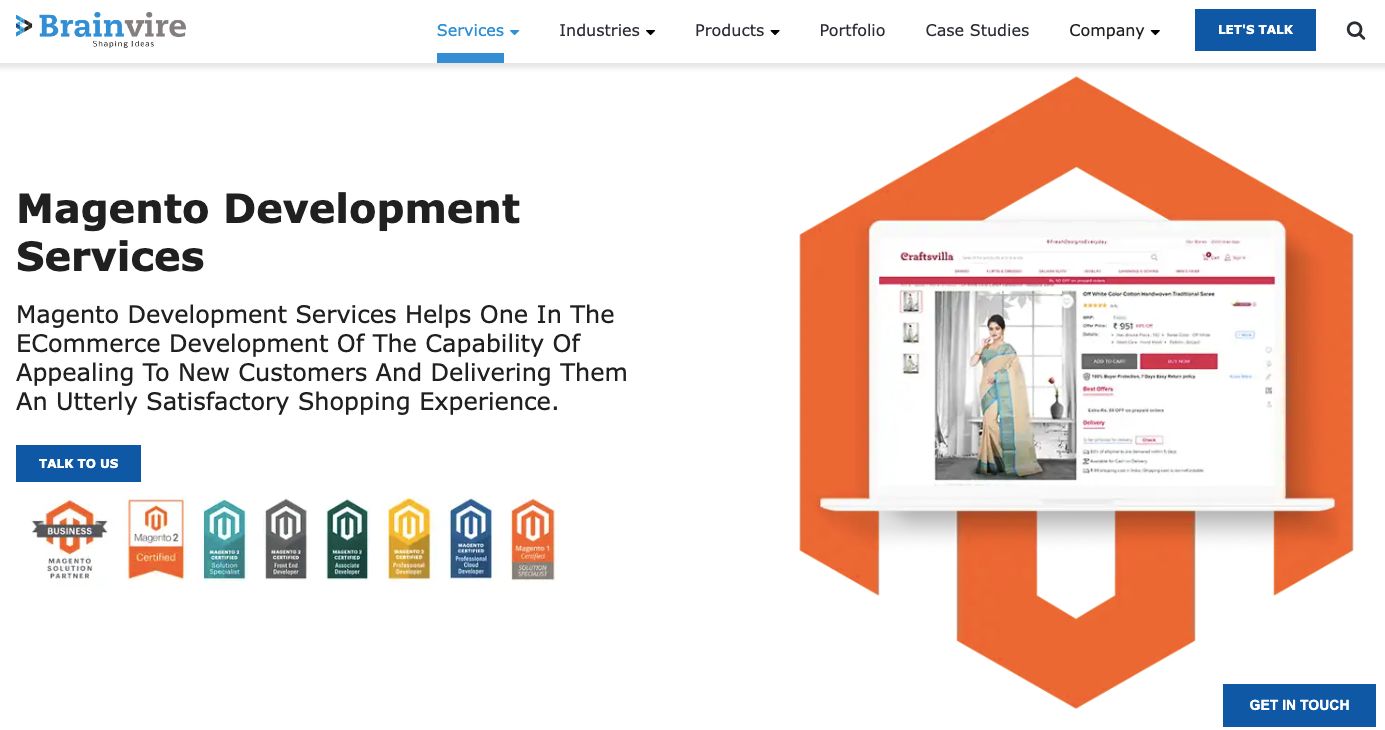The height and width of the screenshot is (730, 1385).
Task: Go to the Portfolio page
Action: tap(852, 30)
